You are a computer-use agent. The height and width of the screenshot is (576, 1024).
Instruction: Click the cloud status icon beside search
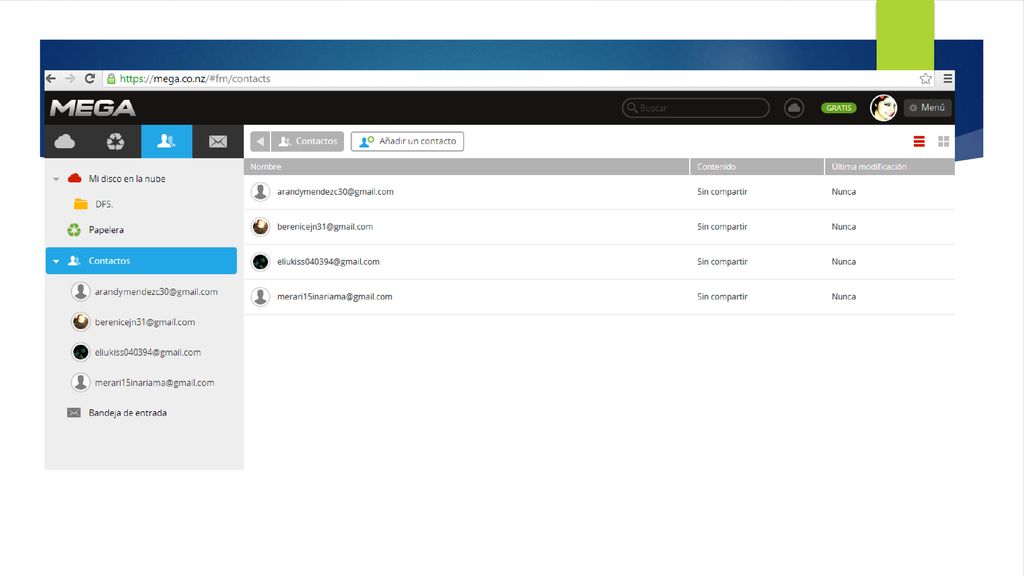click(x=794, y=108)
